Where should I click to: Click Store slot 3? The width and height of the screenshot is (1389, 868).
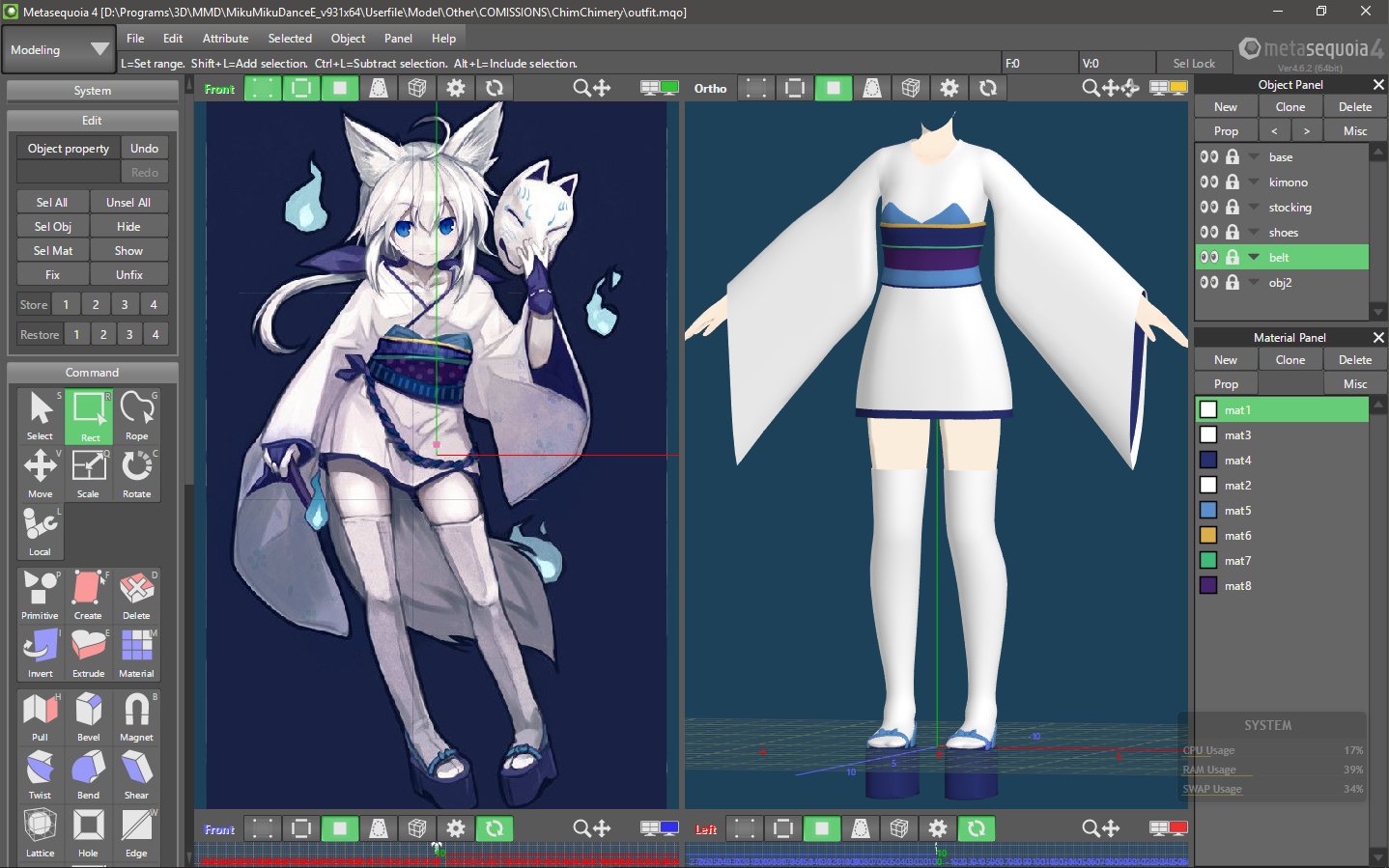click(125, 304)
